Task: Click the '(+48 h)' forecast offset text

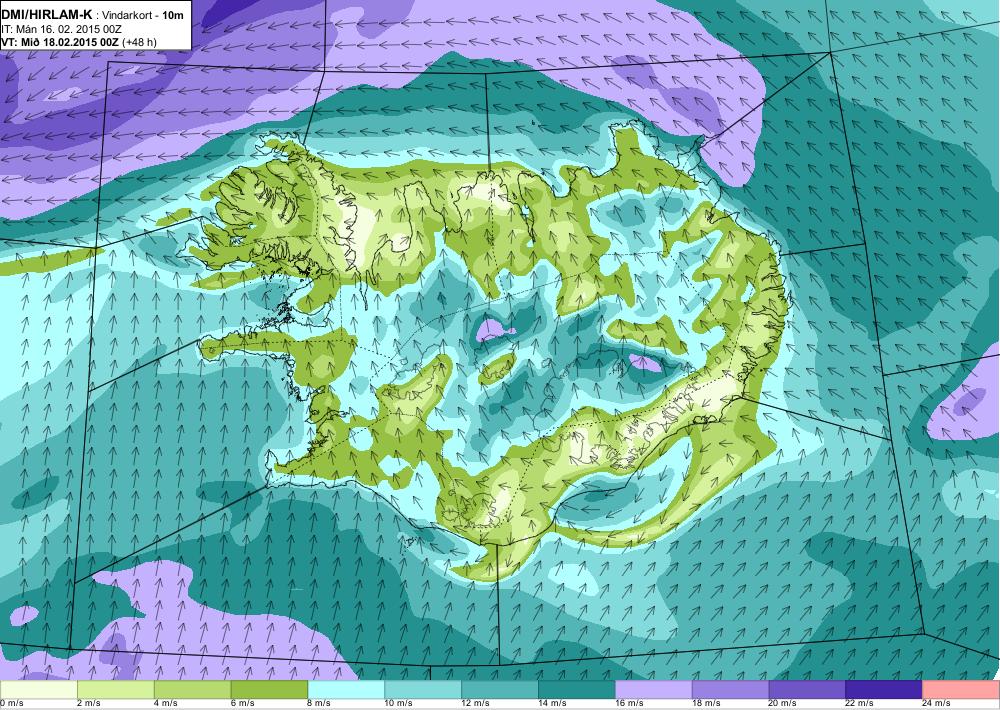Action: click(x=140, y=42)
